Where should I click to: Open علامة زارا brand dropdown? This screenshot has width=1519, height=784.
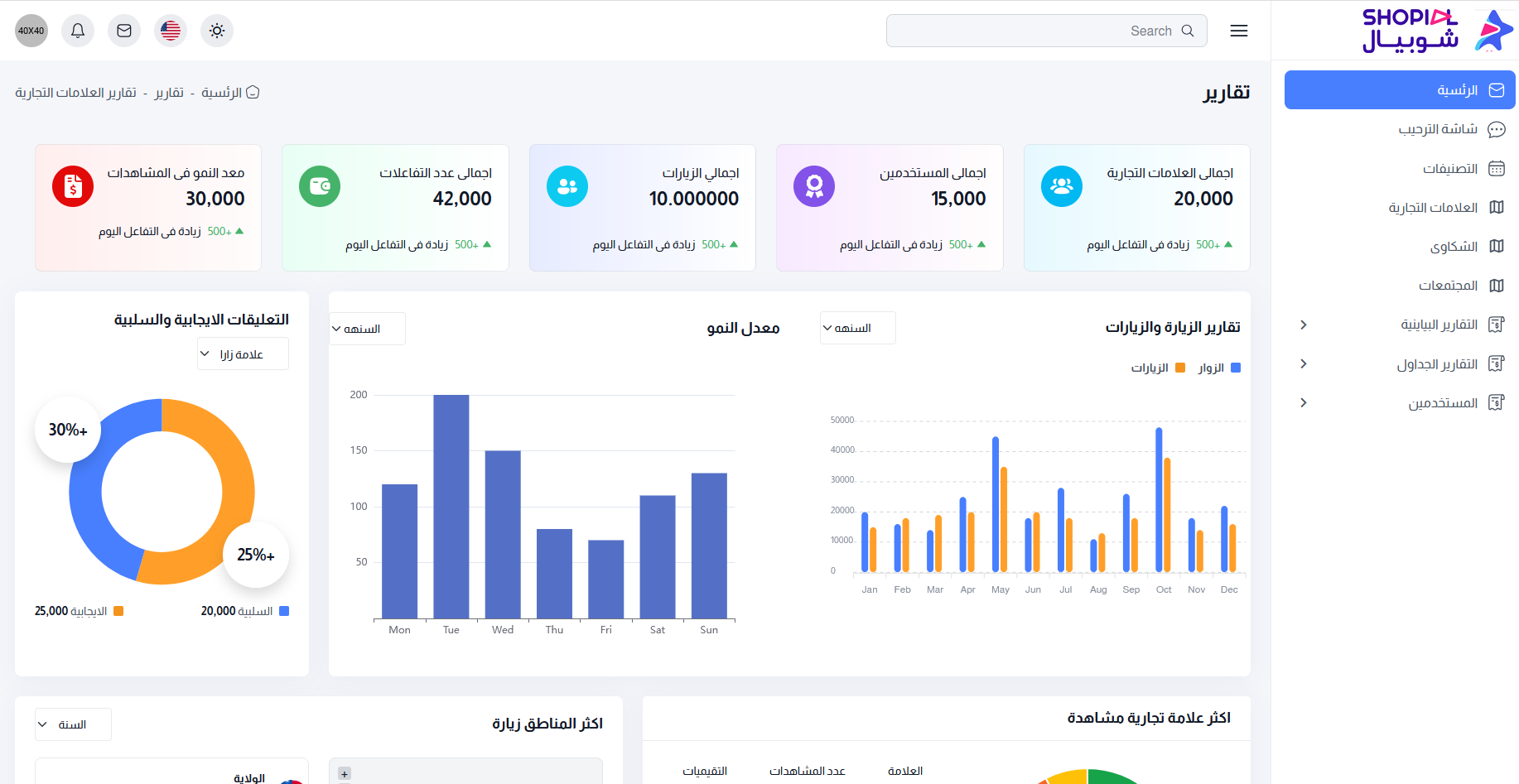(x=242, y=354)
